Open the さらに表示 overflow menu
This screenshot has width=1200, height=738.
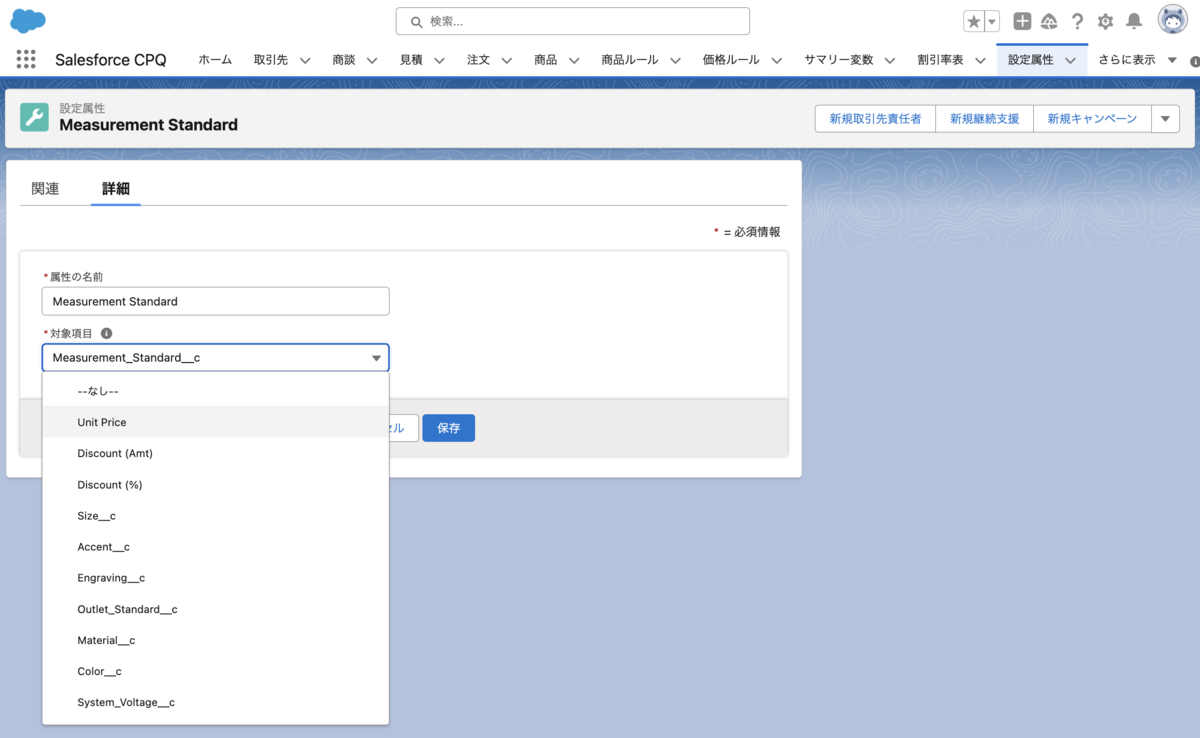pyautogui.click(x=1128, y=59)
